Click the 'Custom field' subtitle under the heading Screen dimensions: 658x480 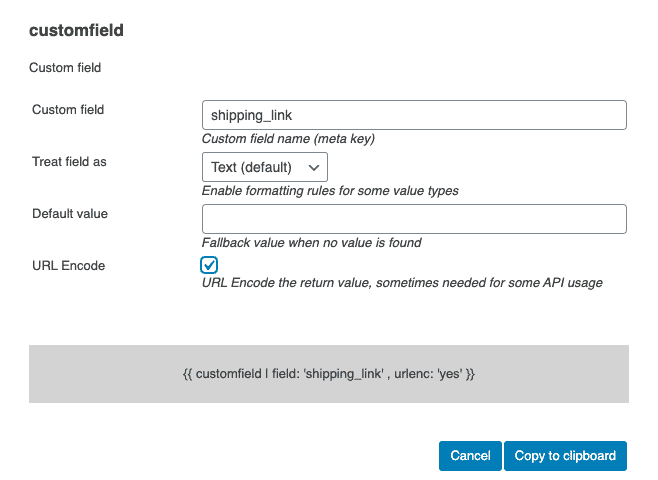[x=66, y=69]
